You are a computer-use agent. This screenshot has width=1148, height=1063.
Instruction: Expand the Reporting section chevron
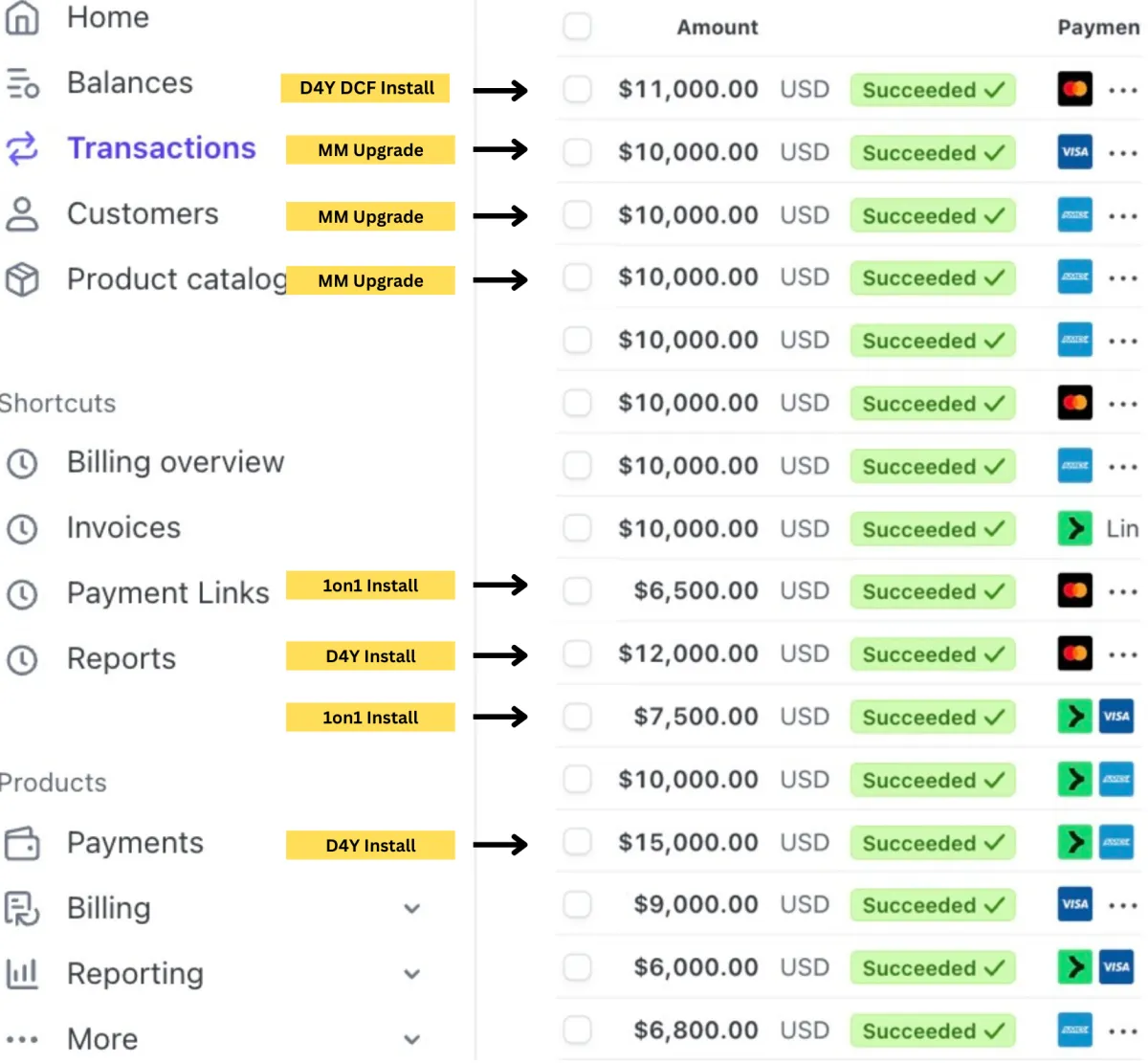click(x=412, y=974)
